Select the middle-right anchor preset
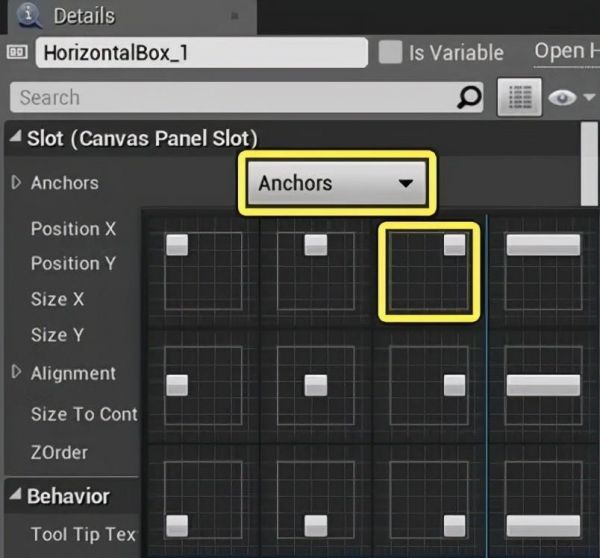Image resolution: width=600 pixels, height=558 pixels. (429, 385)
